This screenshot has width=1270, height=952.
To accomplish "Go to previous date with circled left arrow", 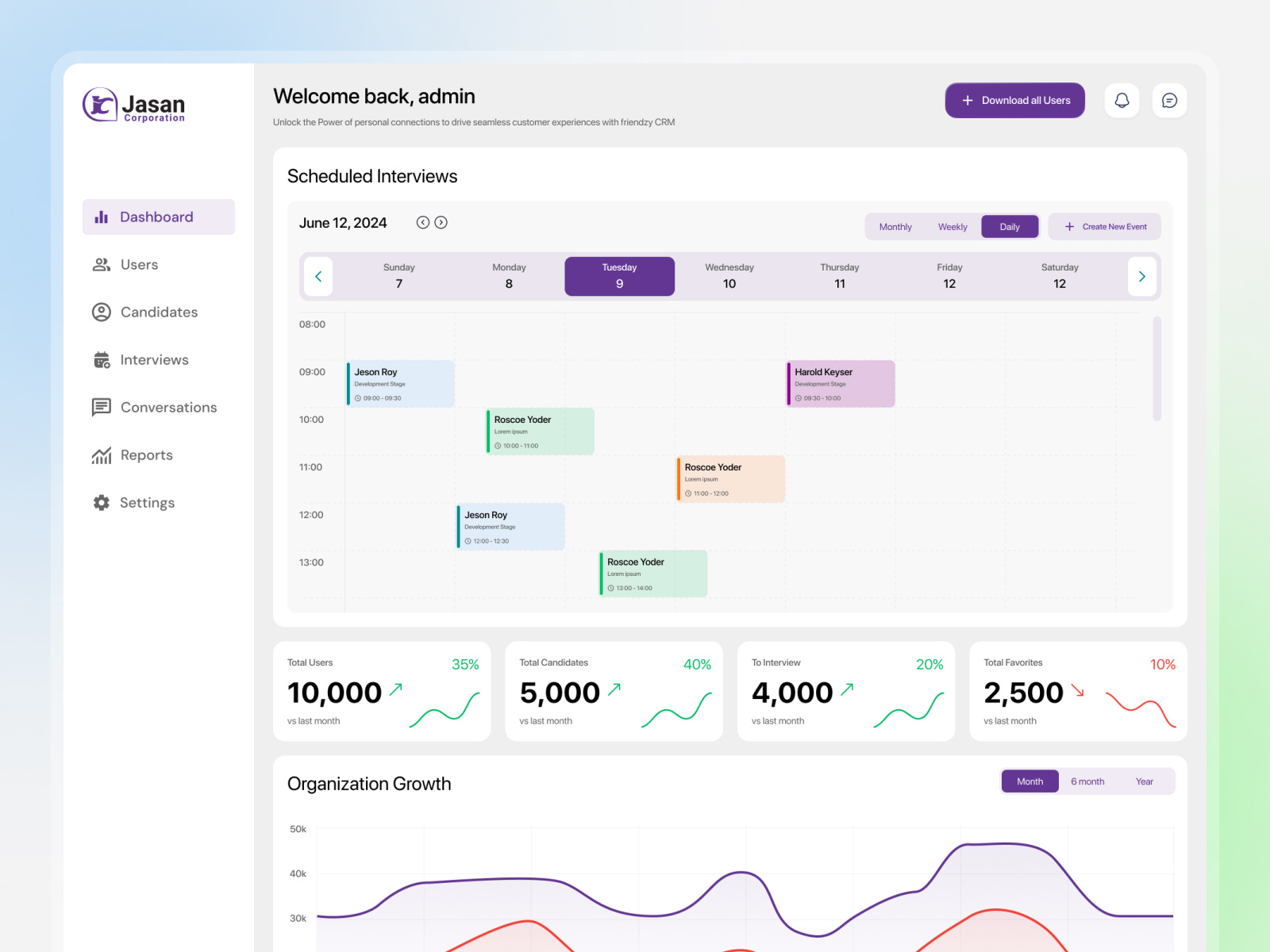I will (423, 223).
